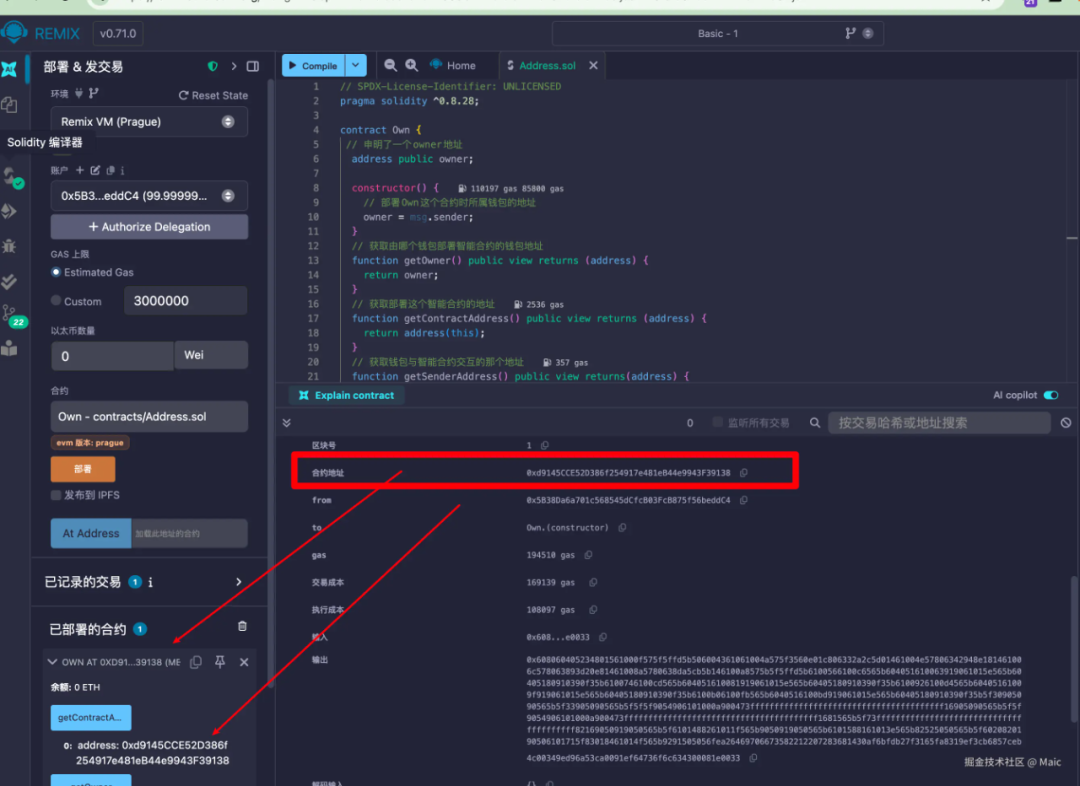Collapse the OWN AT 0XD91 contract
The image size is (1080, 786).
[52, 662]
